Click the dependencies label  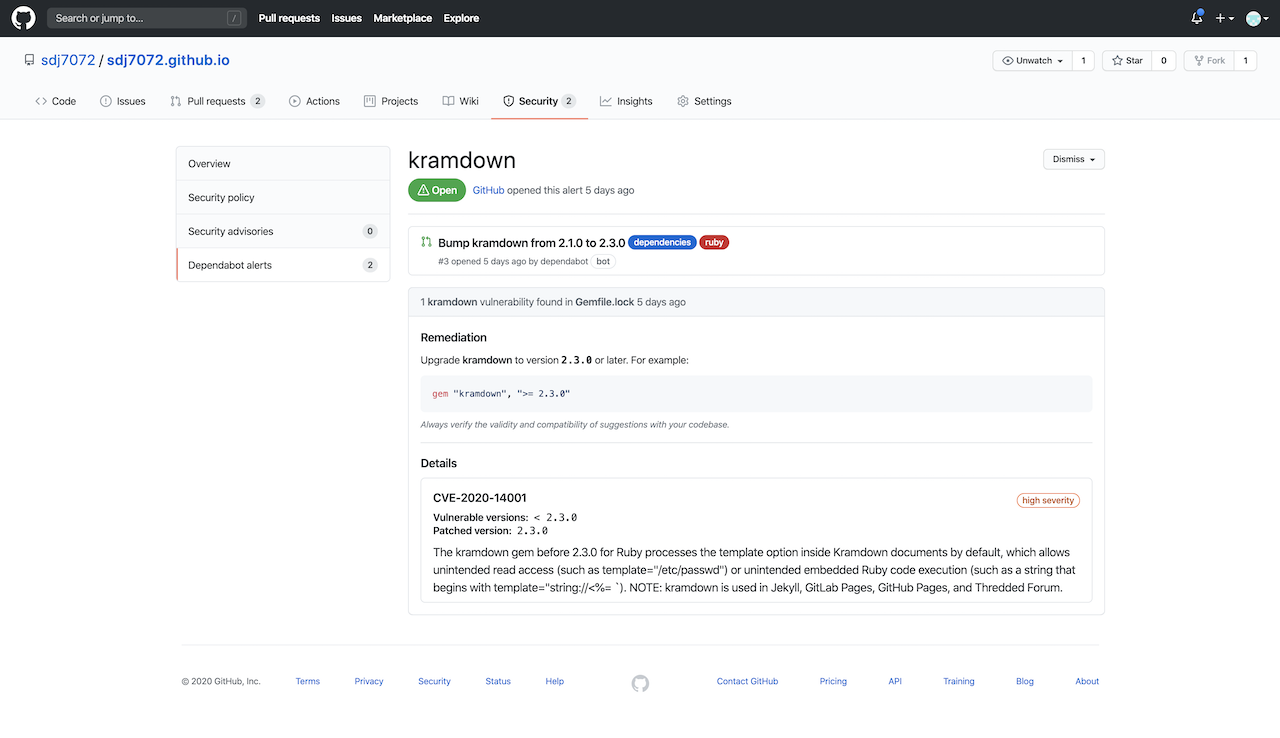(662, 243)
